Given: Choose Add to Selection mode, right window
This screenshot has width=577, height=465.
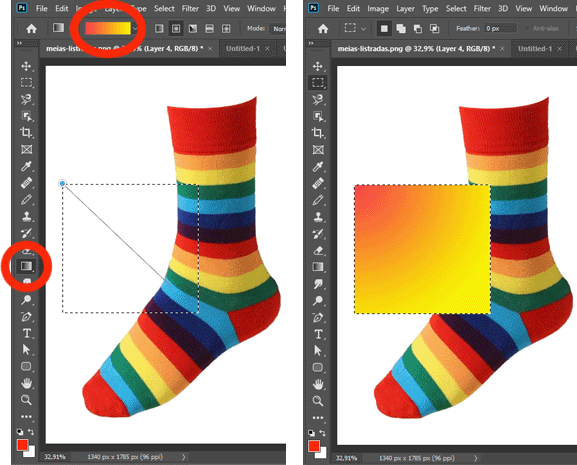Looking at the screenshot, I should pyautogui.click(x=401, y=28).
